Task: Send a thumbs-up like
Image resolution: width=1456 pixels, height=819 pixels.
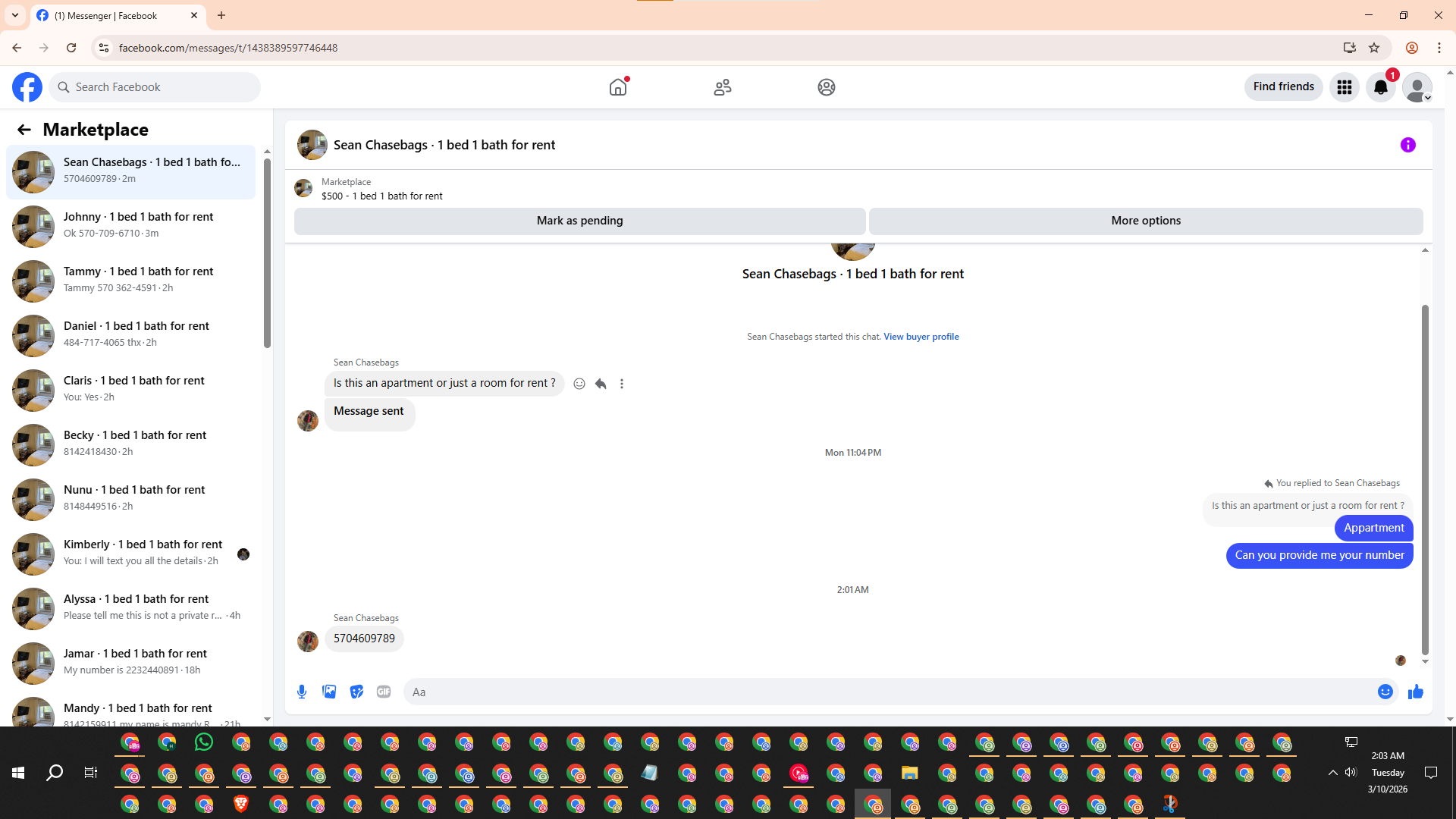Action: pos(1415,692)
